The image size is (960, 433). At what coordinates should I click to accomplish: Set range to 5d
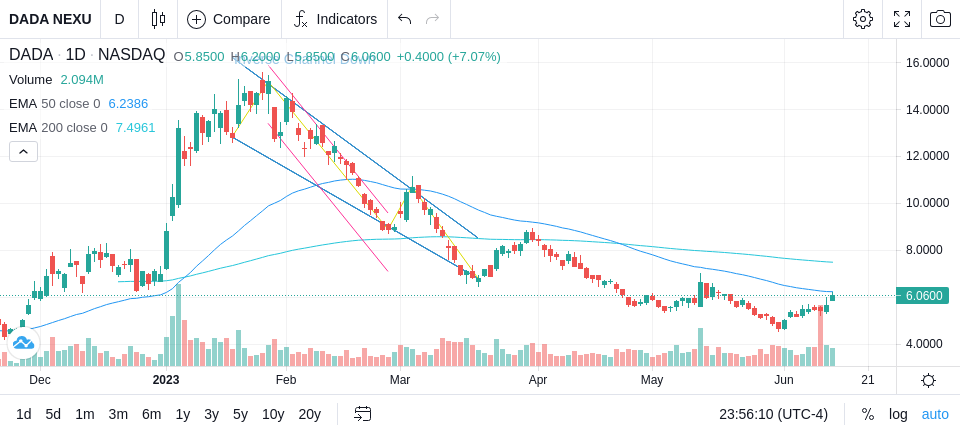coord(53,415)
